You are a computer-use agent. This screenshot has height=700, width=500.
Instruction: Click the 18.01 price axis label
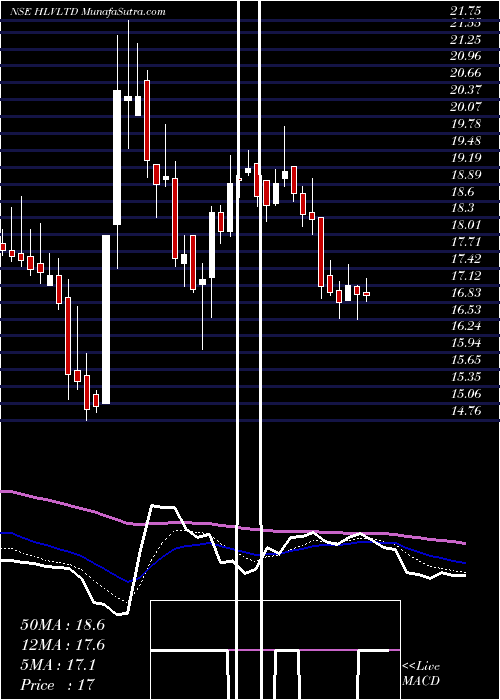point(465,225)
